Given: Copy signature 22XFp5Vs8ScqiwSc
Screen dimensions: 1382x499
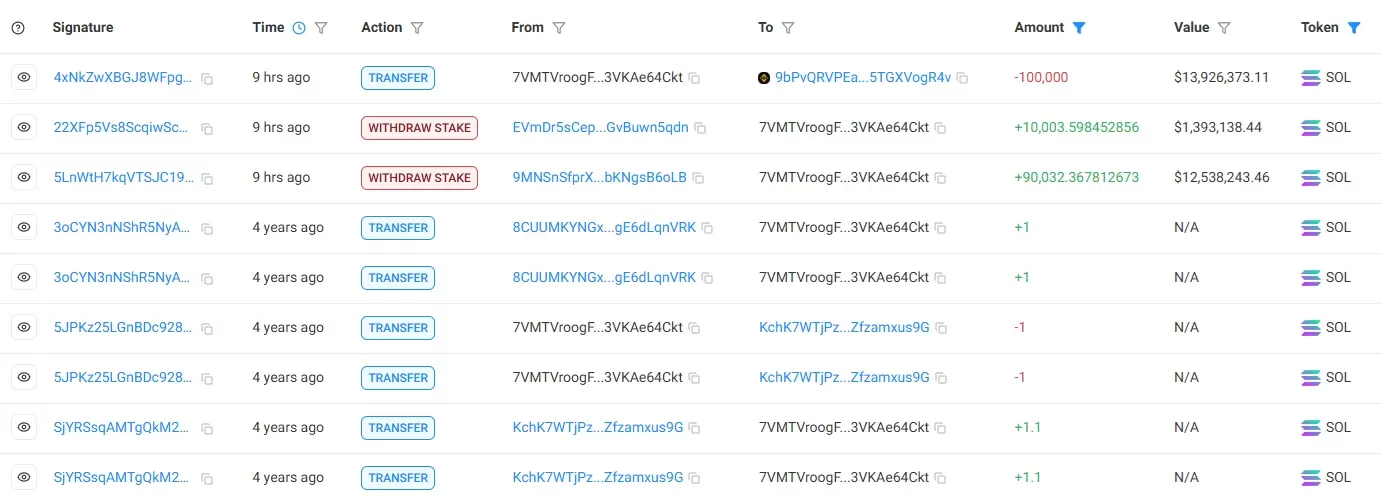Looking at the screenshot, I should pyautogui.click(x=207, y=128).
